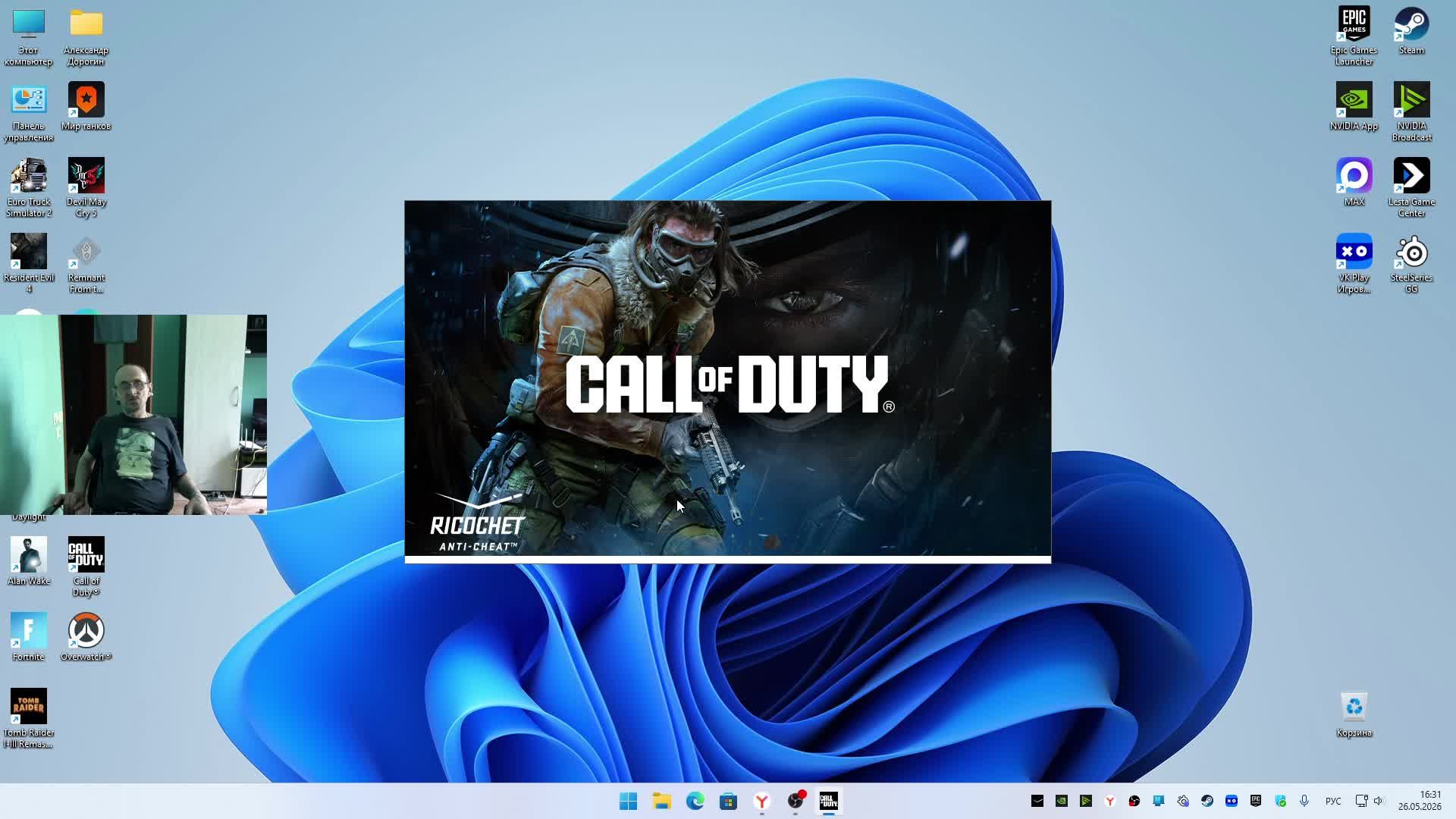Launch Overwatch desktop shortcut

pos(86,638)
